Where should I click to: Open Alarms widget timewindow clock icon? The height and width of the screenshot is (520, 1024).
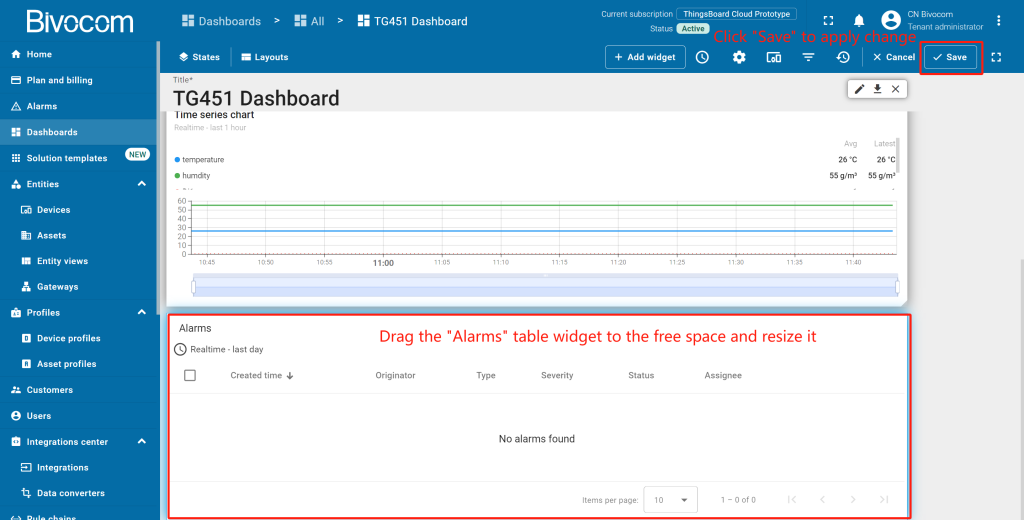180,349
